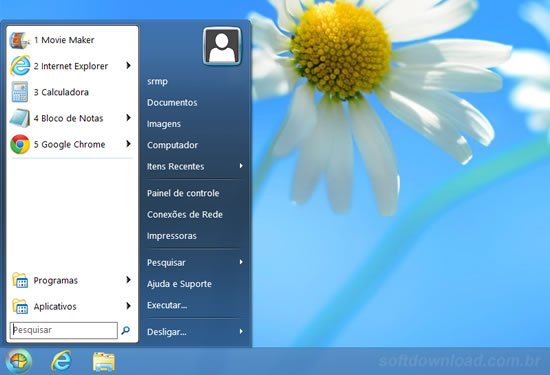Launch Google Chrome from its icon
This screenshot has width=550, height=375.
[20, 144]
